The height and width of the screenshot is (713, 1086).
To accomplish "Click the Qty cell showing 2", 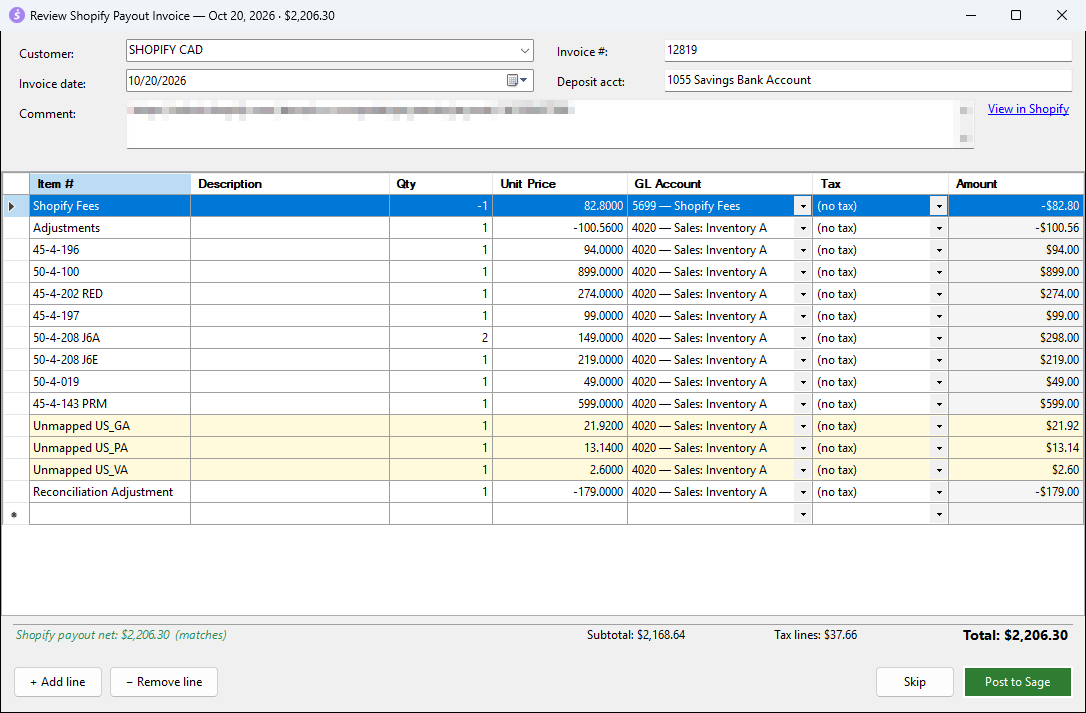I will (440, 337).
